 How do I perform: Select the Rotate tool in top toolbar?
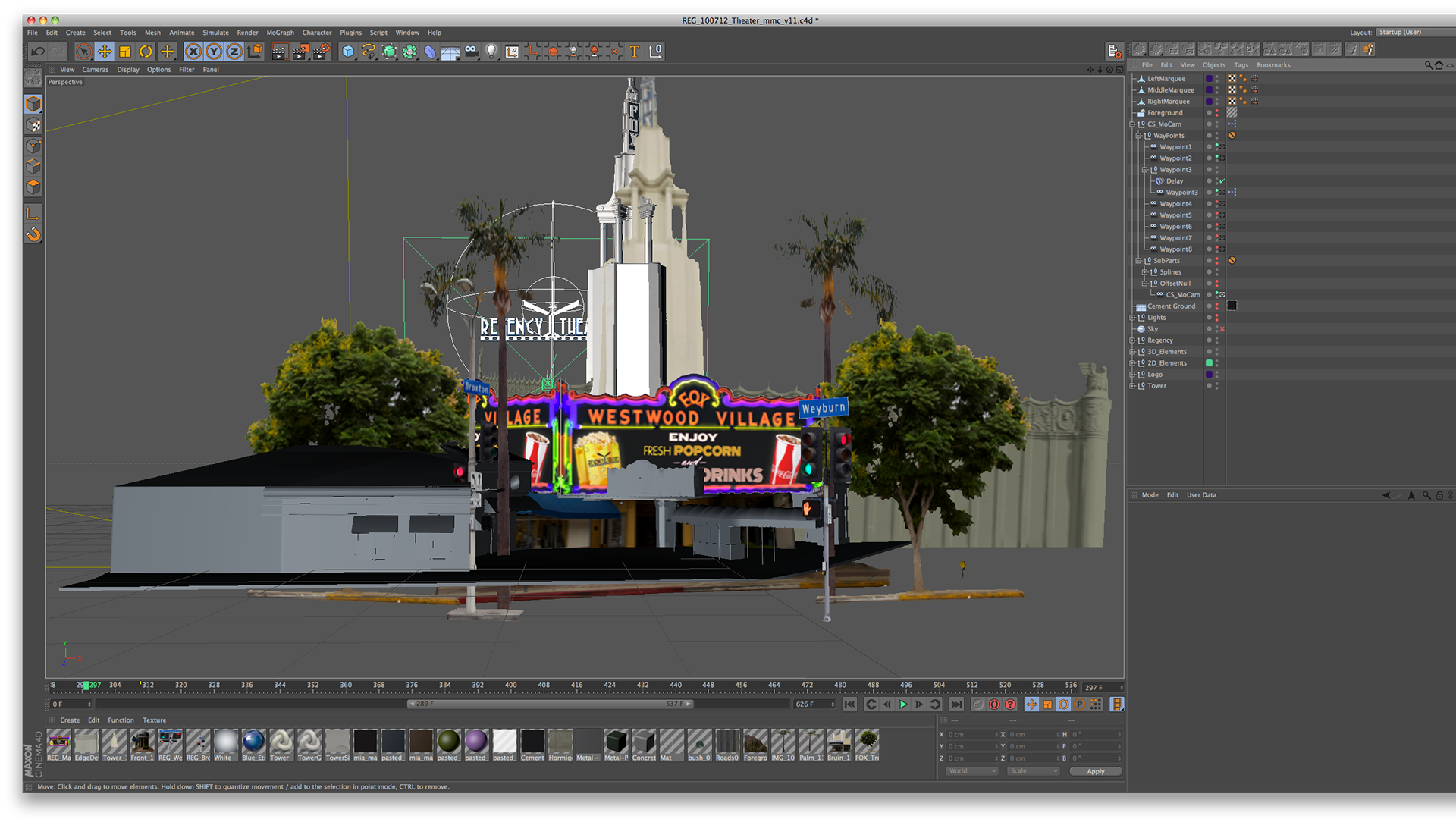click(146, 52)
